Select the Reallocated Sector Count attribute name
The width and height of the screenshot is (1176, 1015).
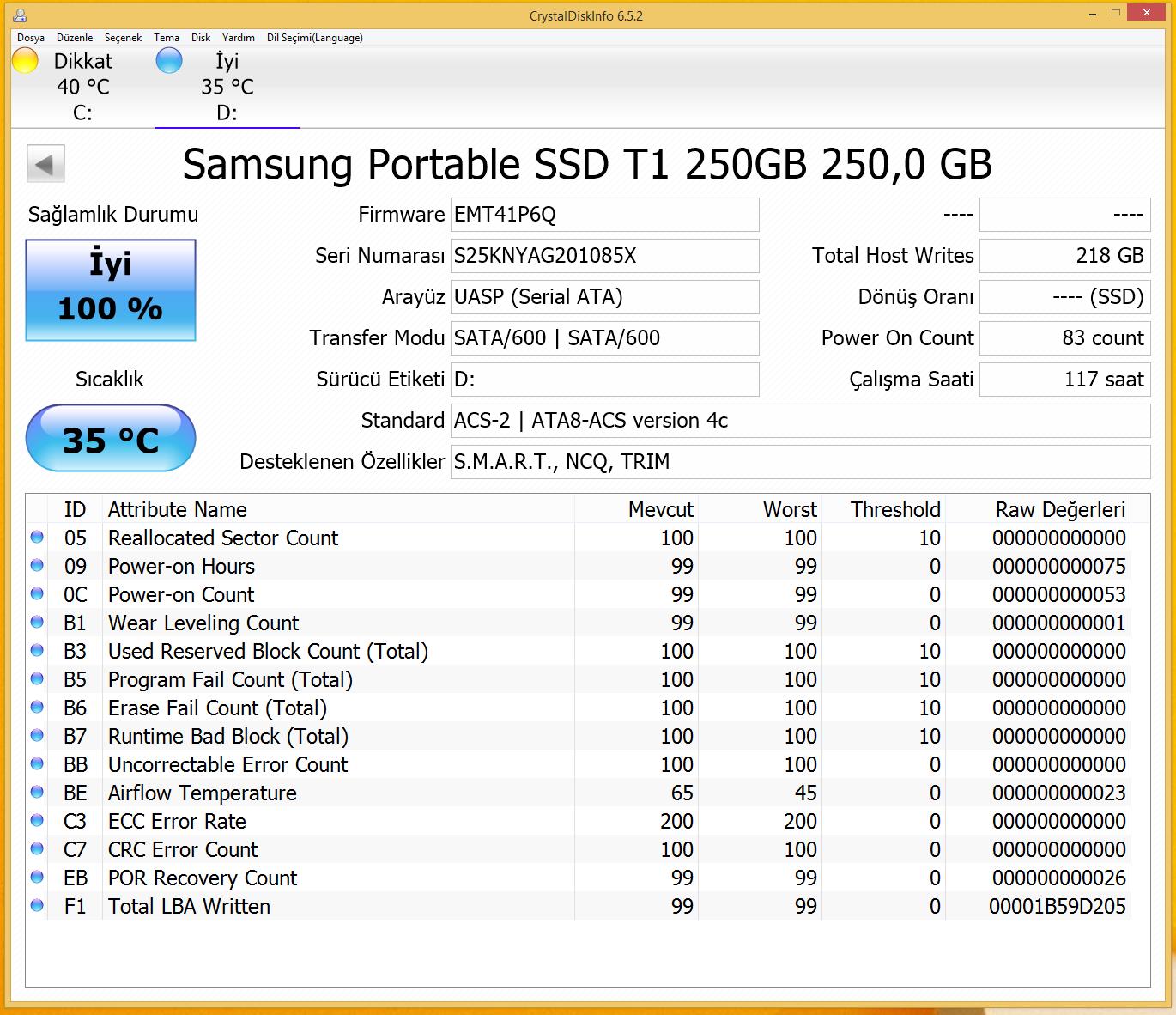pos(223,538)
